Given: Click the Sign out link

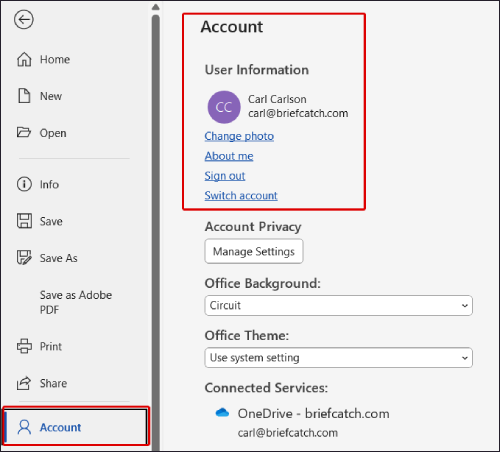Looking at the screenshot, I should point(225,176).
